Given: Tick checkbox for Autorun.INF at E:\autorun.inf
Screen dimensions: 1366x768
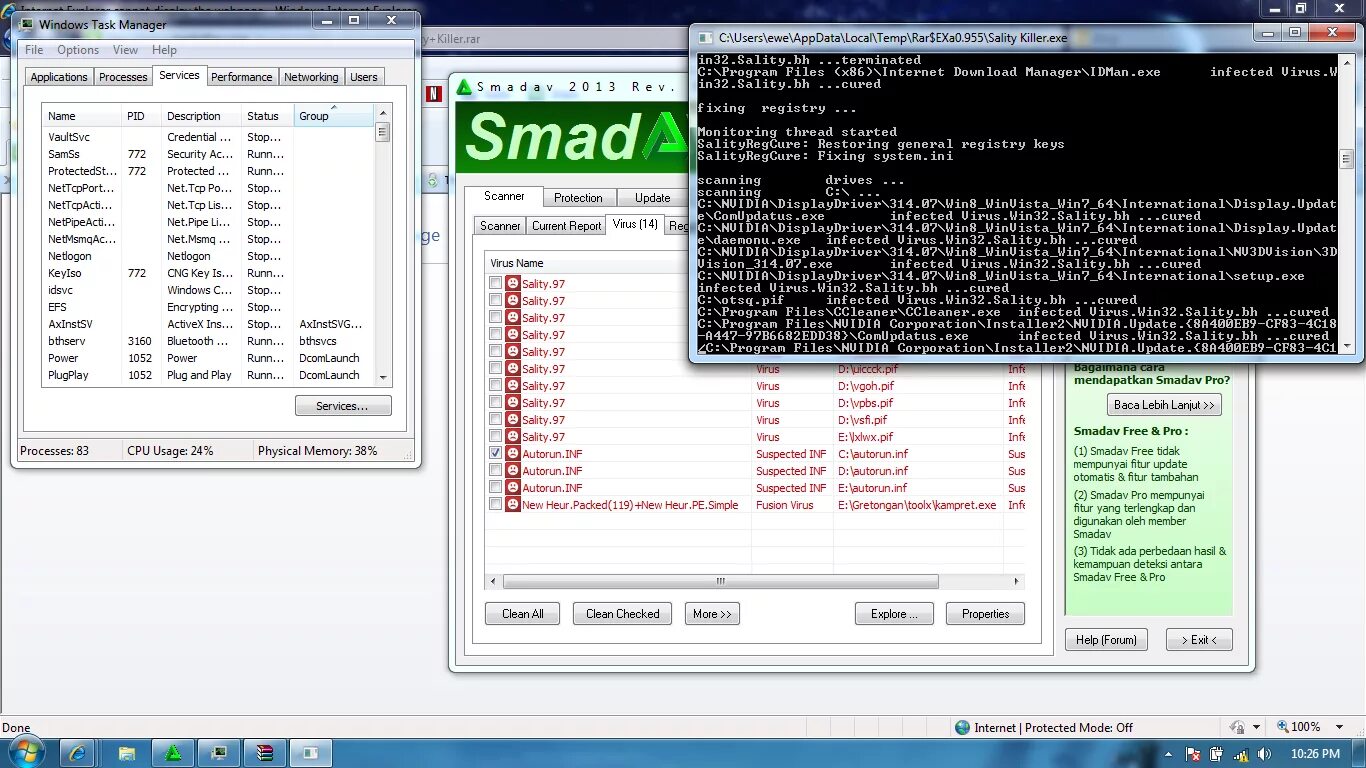Looking at the screenshot, I should [495, 488].
